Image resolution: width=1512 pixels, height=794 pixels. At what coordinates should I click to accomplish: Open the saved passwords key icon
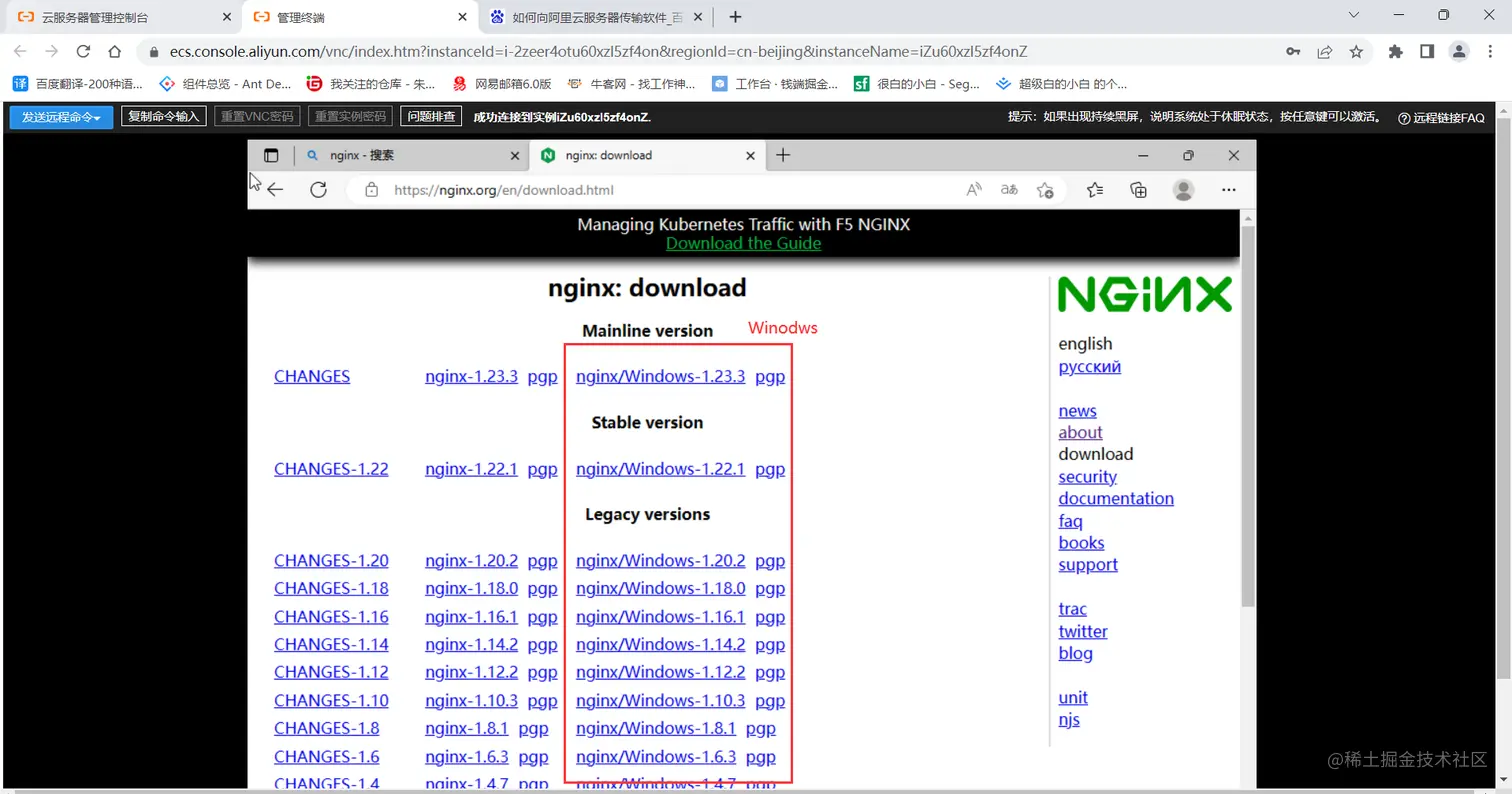tap(1293, 52)
